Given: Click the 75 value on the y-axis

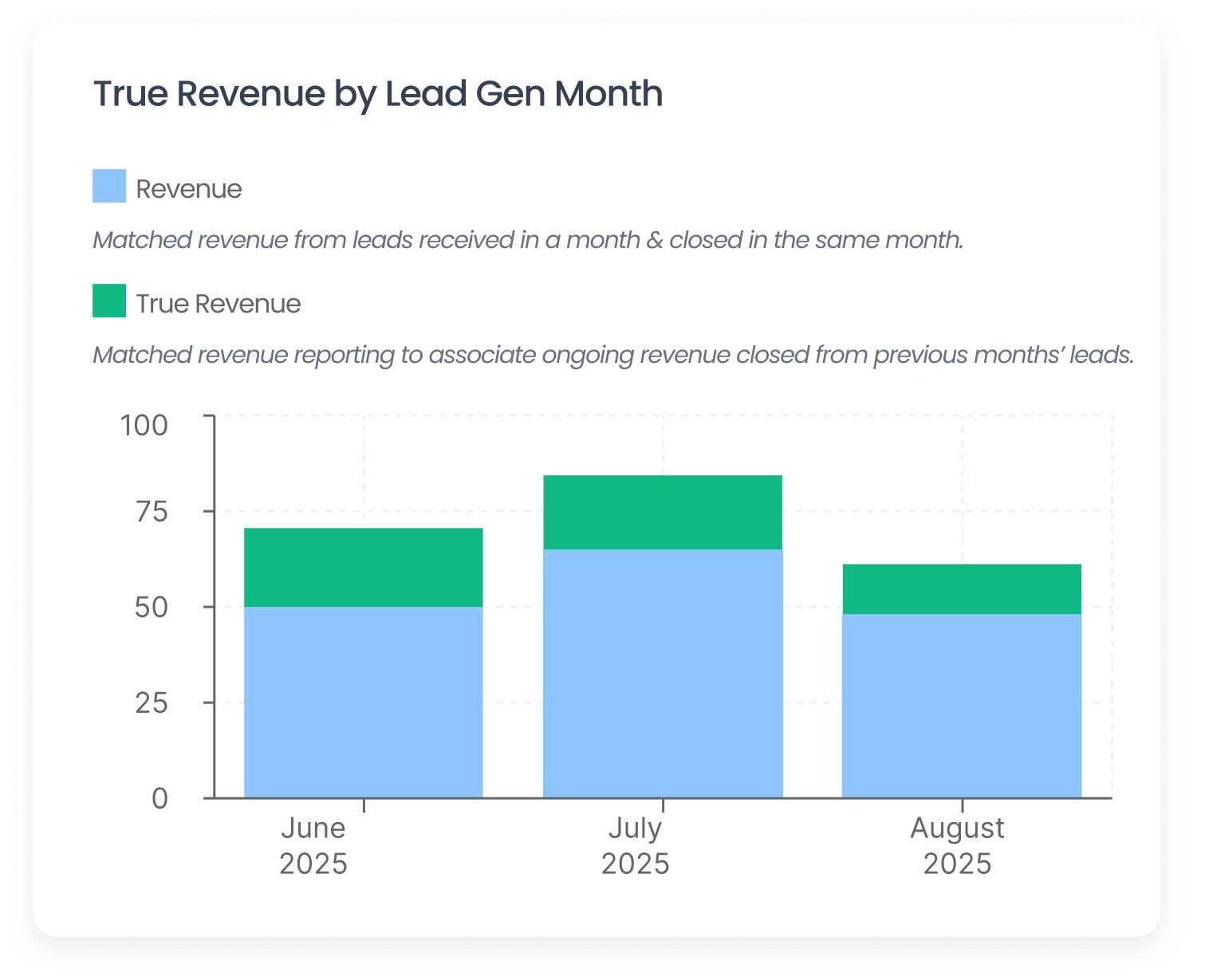Looking at the screenshot, I should 152,511.
